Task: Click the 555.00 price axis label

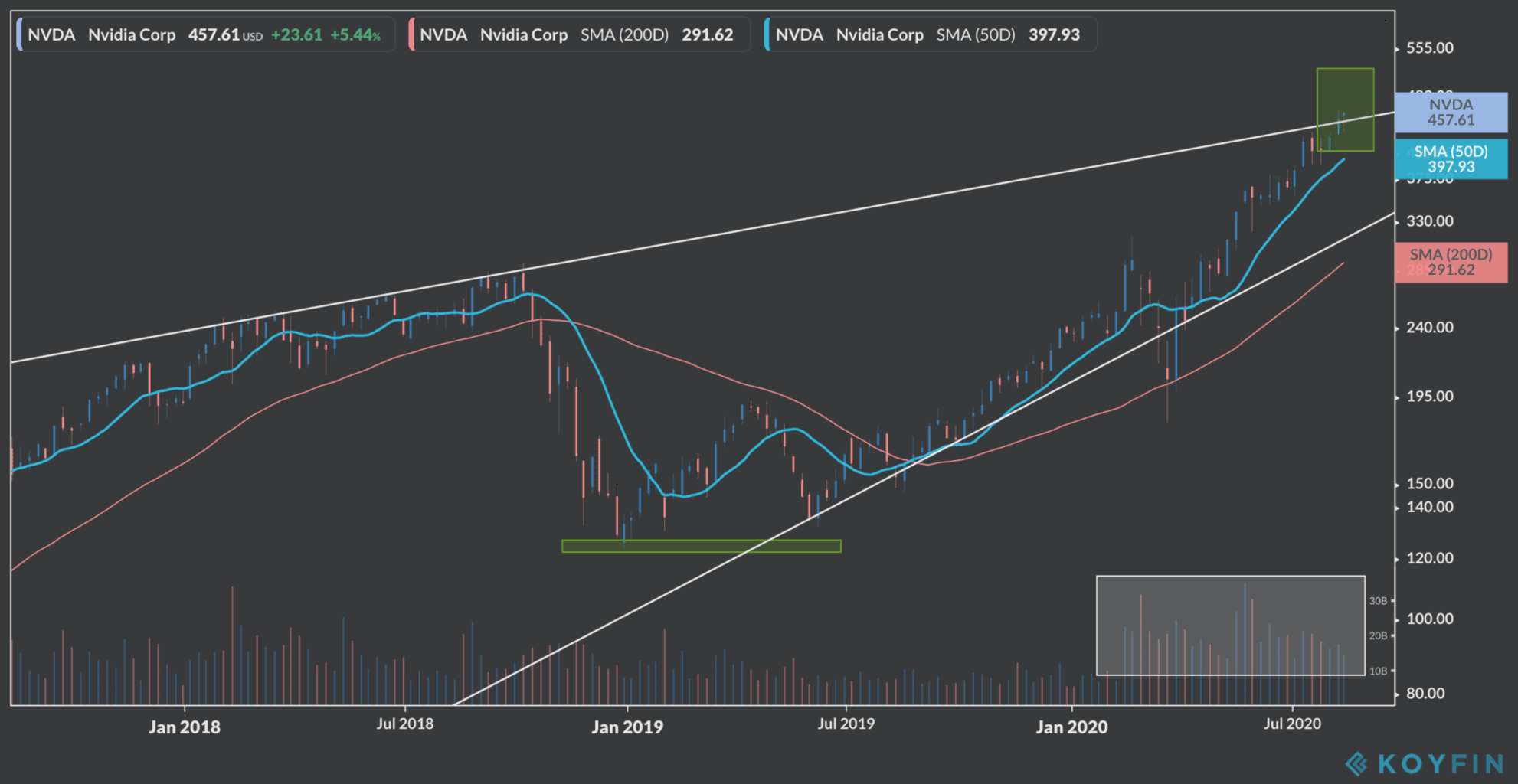Action: click(x=1429, y=48)
